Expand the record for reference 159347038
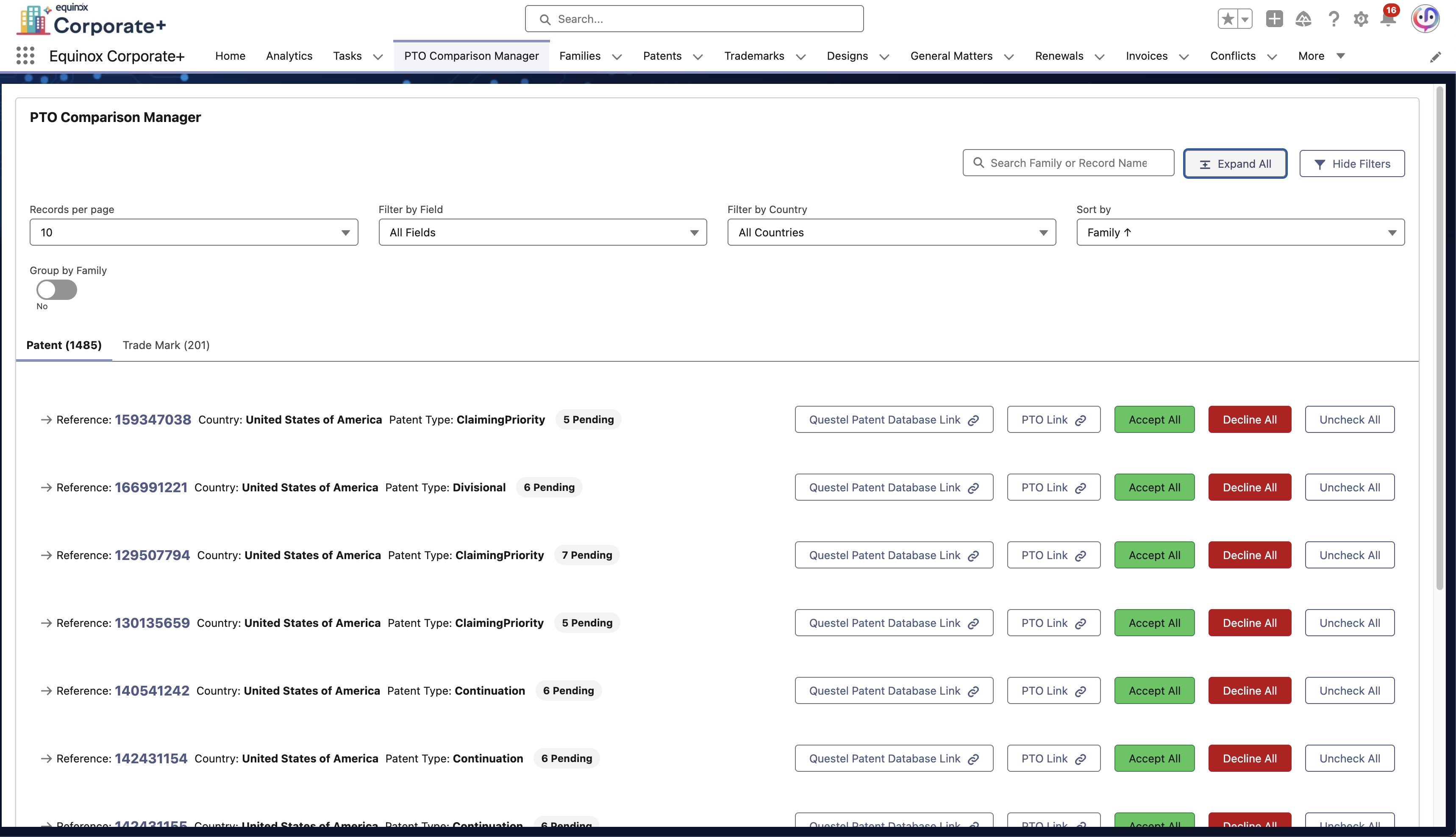 click(46, 420)
